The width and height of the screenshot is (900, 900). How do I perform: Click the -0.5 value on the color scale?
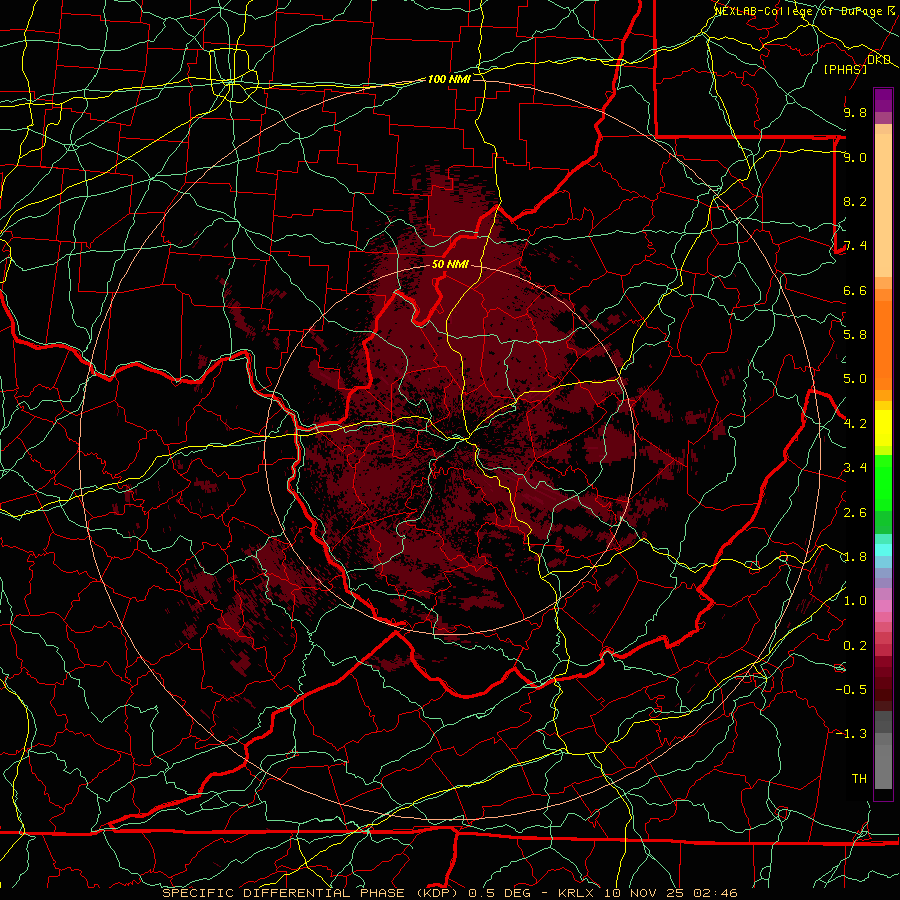tap(851, 690)
